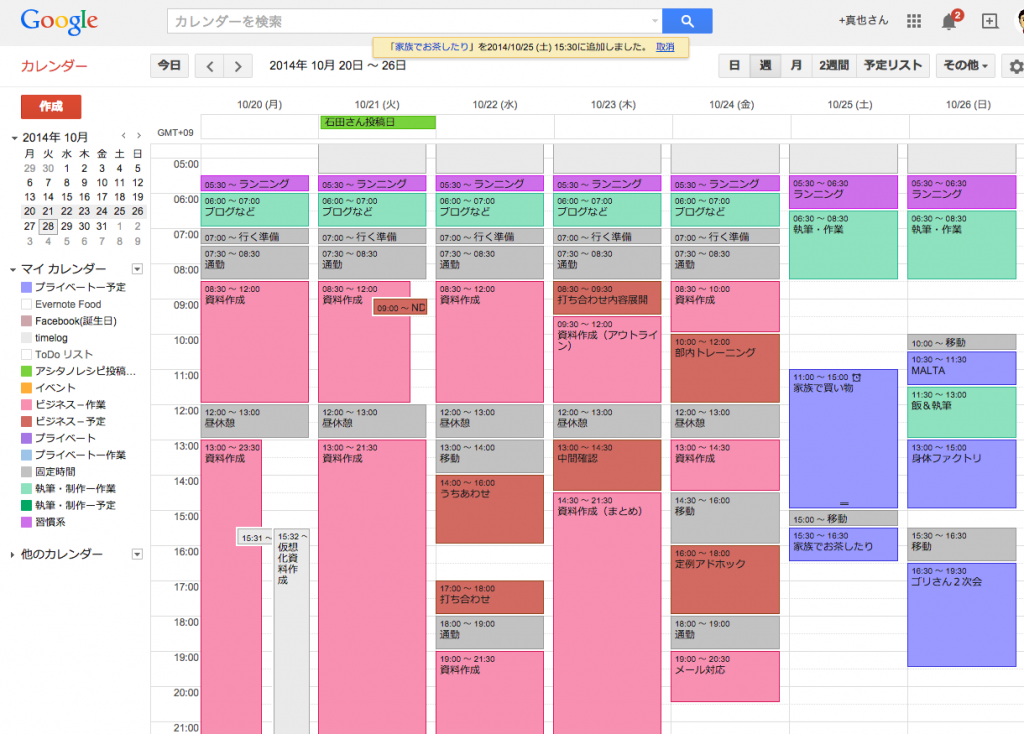This screenshot has width=1024, height=734.
Task: Open the その他 dropdown menu
Action: [965, 66]
